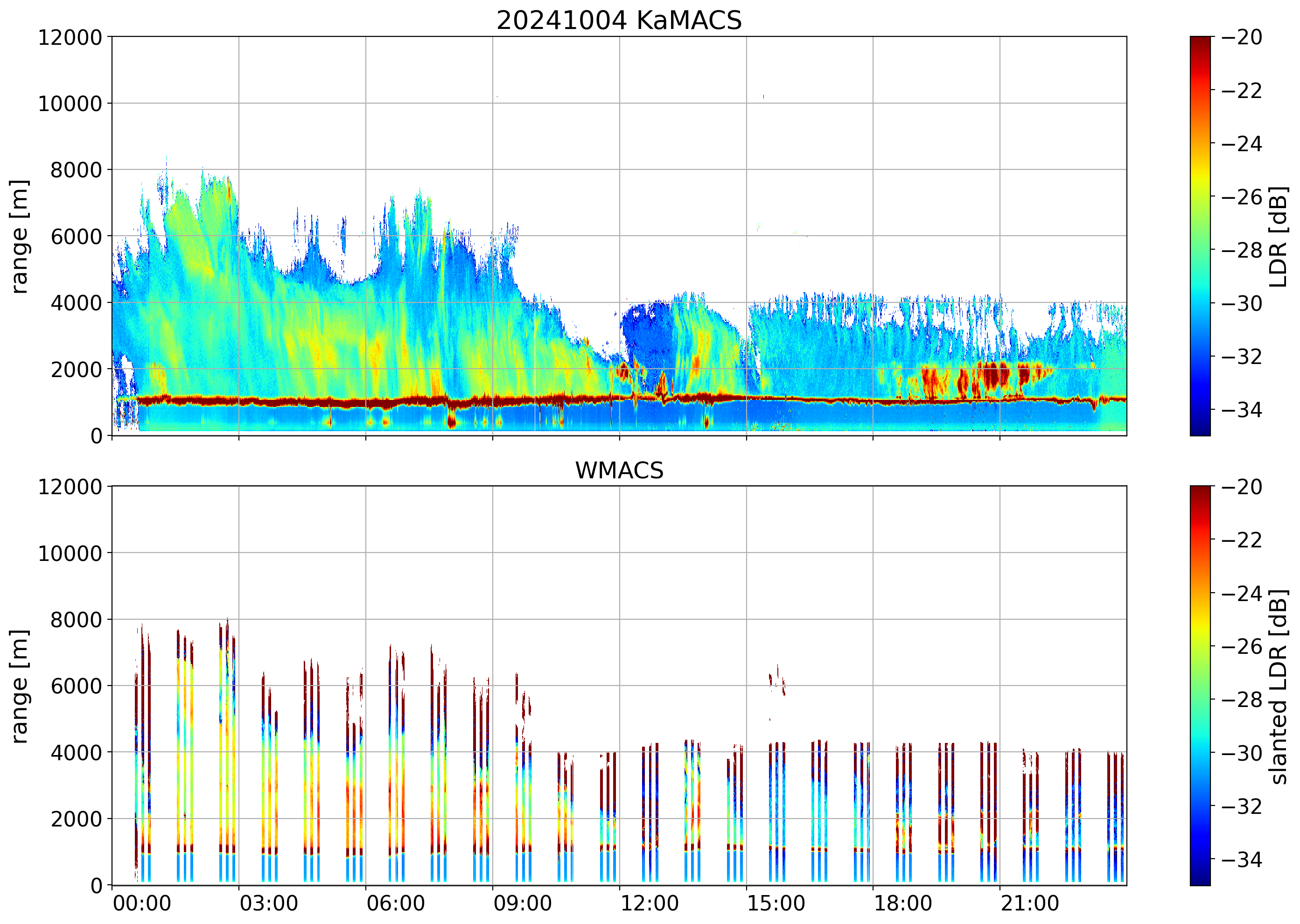Screen dimensions: 1300x924
Task: Click the 18:00 time axis label
Action: pos(903,903)
